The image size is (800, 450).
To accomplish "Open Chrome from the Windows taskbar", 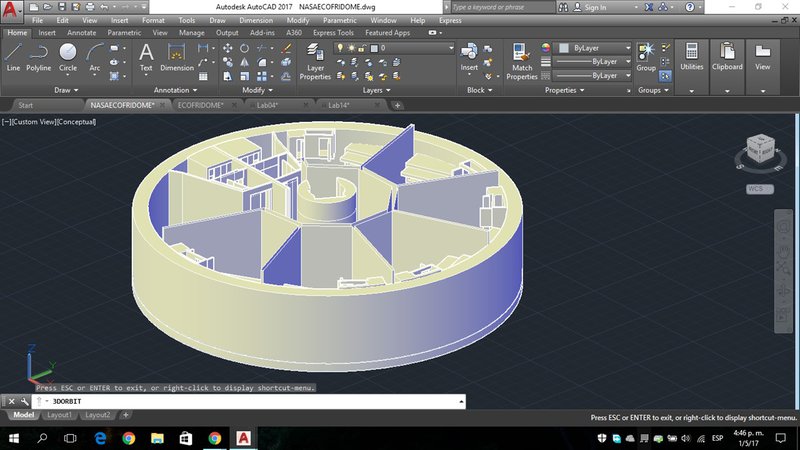I will (129, 438).
